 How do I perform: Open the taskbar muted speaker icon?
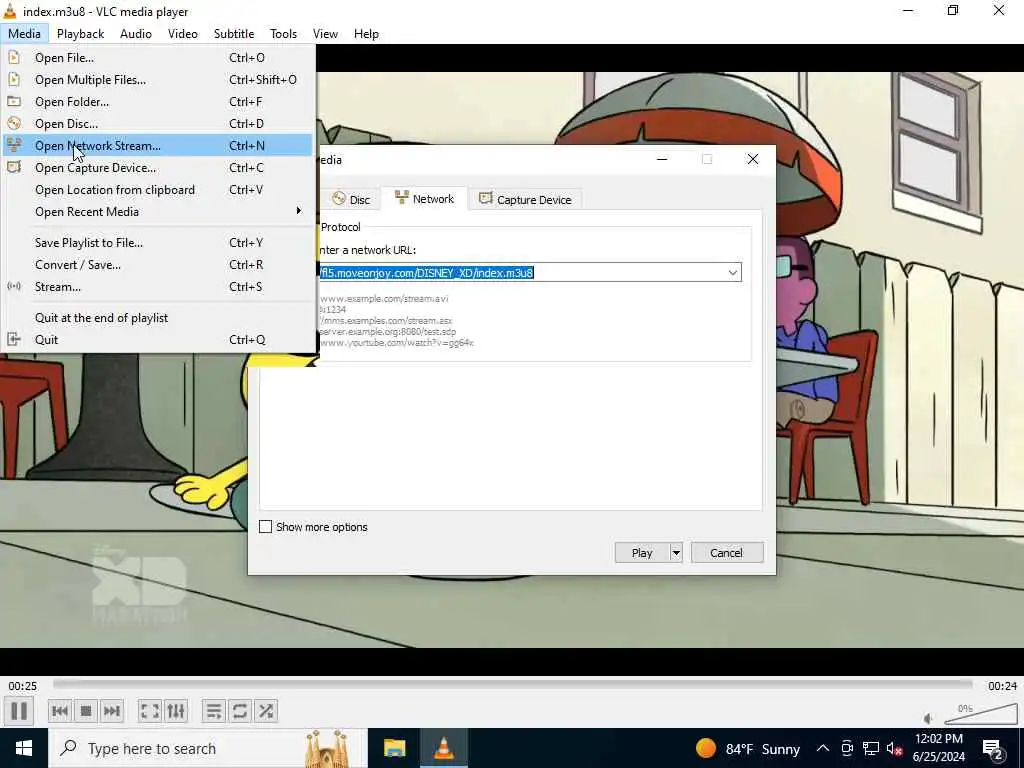(x=895, y=748)
